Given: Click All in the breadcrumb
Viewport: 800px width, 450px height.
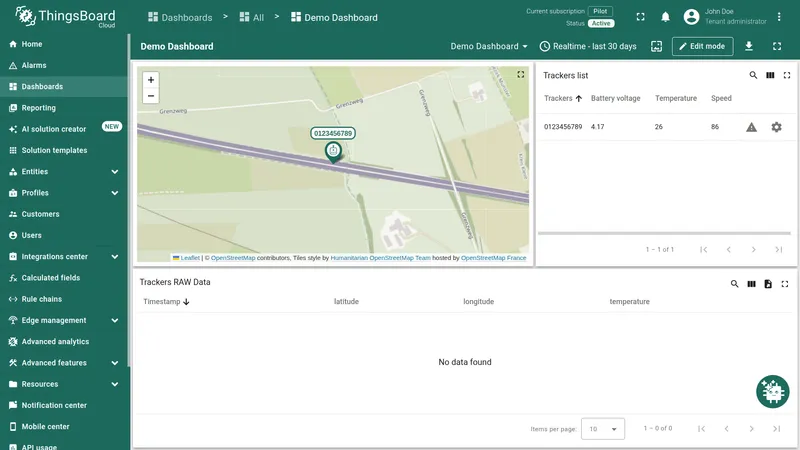Looking at the screenshot, I should coord(252,17).
